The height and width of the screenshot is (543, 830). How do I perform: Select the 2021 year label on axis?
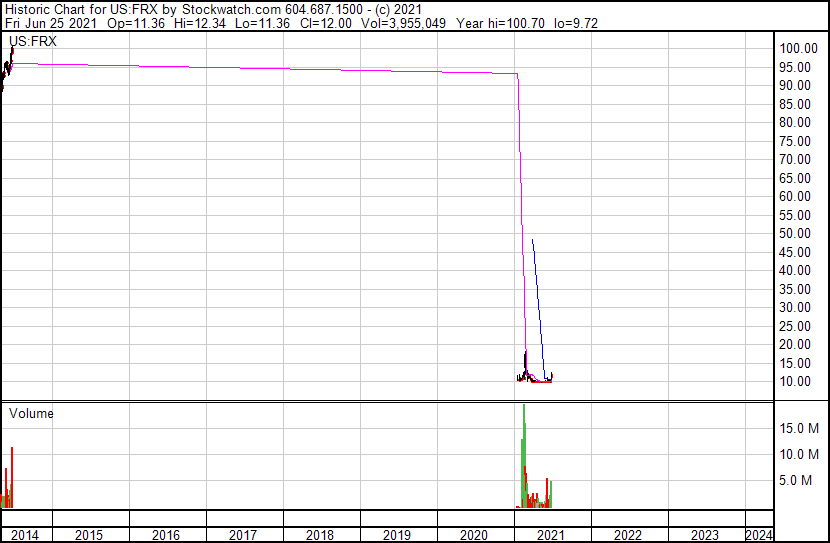[551, 535]
